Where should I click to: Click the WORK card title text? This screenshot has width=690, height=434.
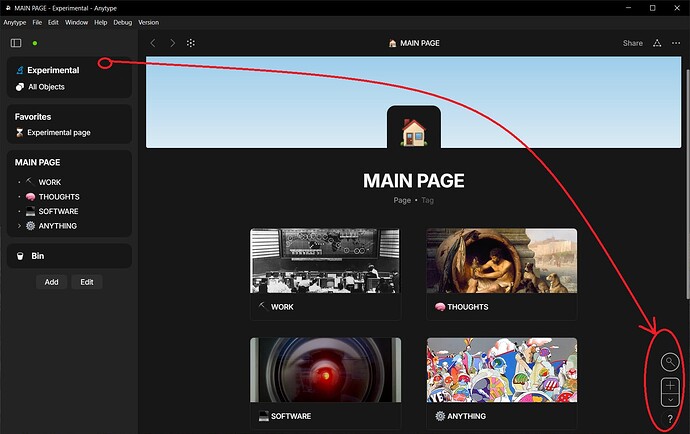pos(282,307)
